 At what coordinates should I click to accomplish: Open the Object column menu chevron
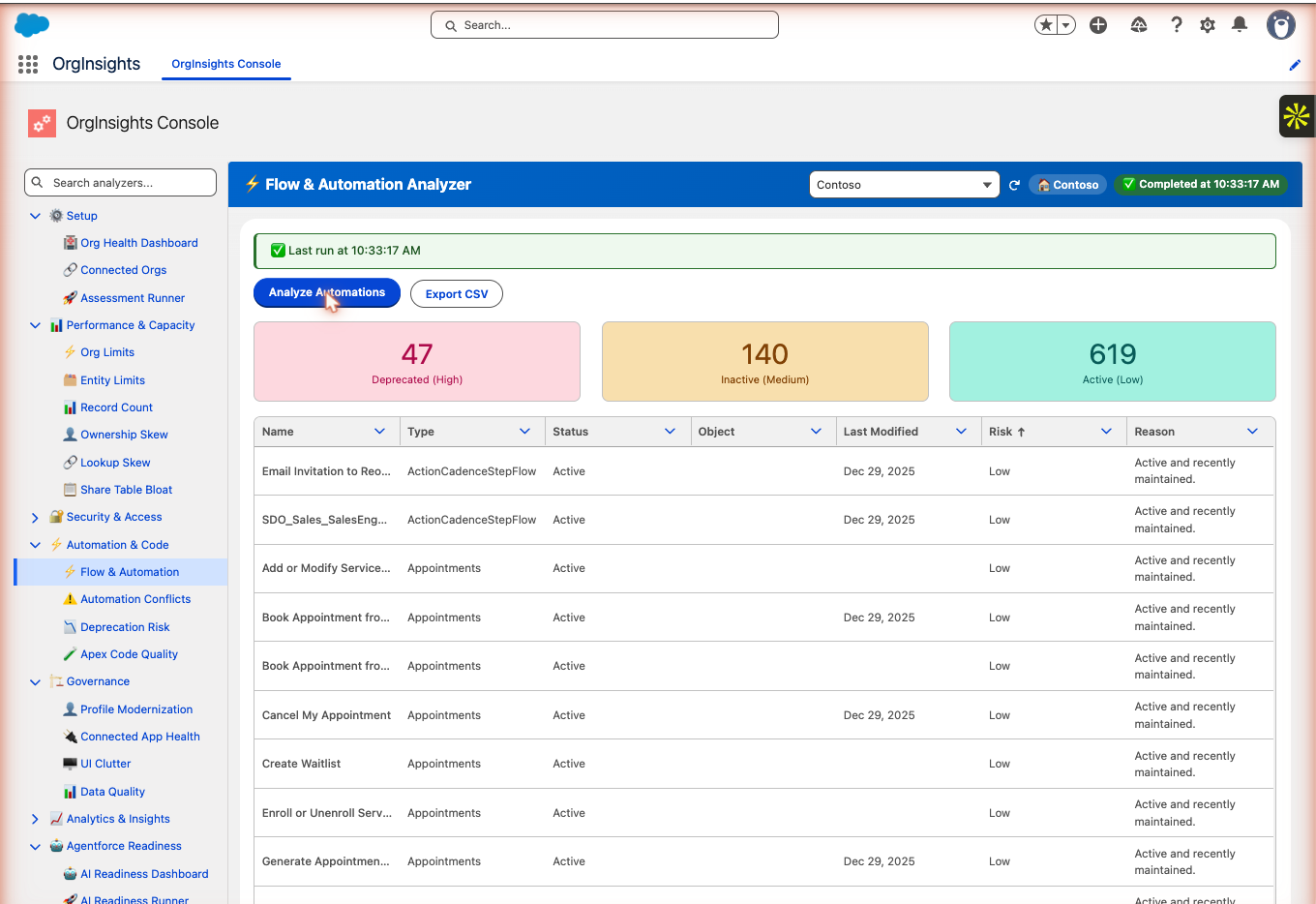coord(816,432)
